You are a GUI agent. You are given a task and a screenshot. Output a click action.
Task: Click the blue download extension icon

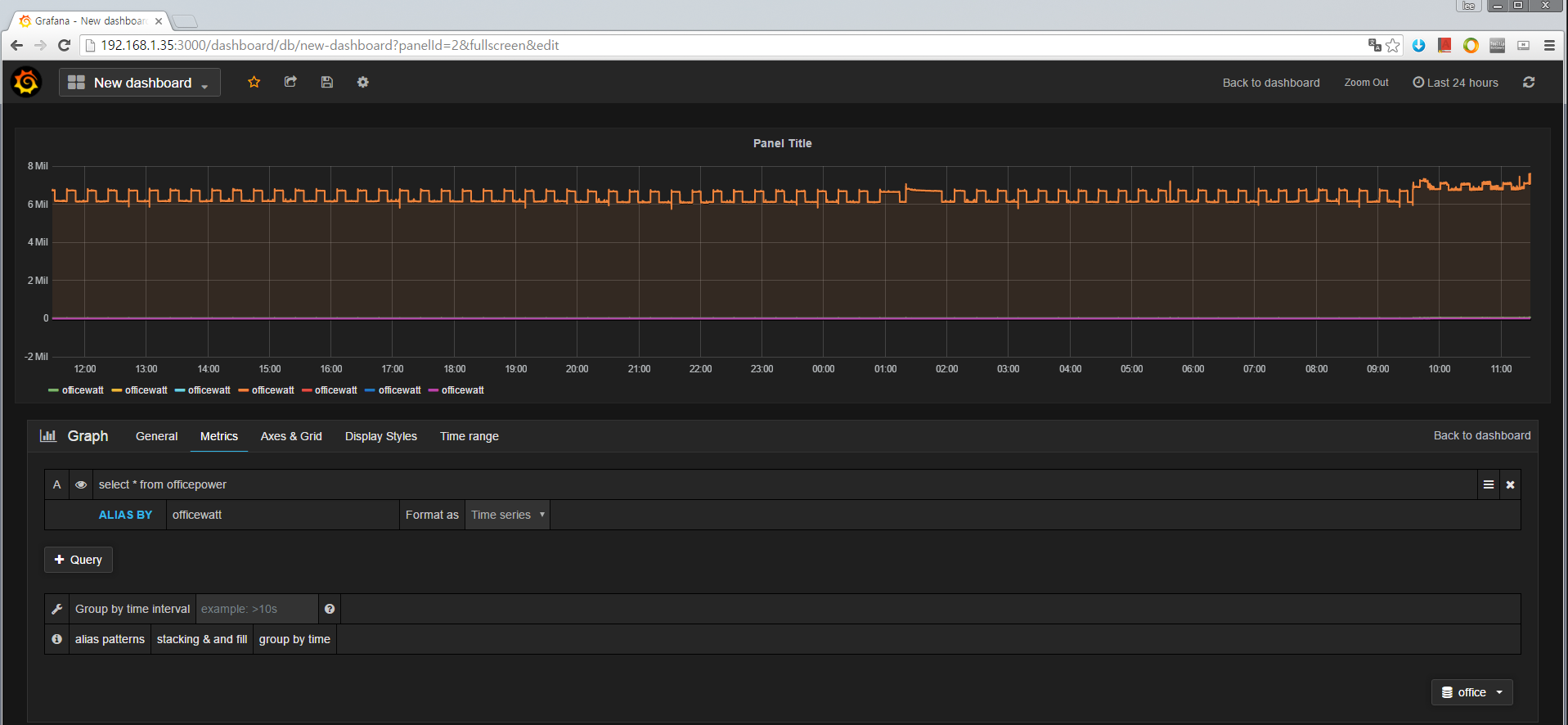[x=1419, y=45]
